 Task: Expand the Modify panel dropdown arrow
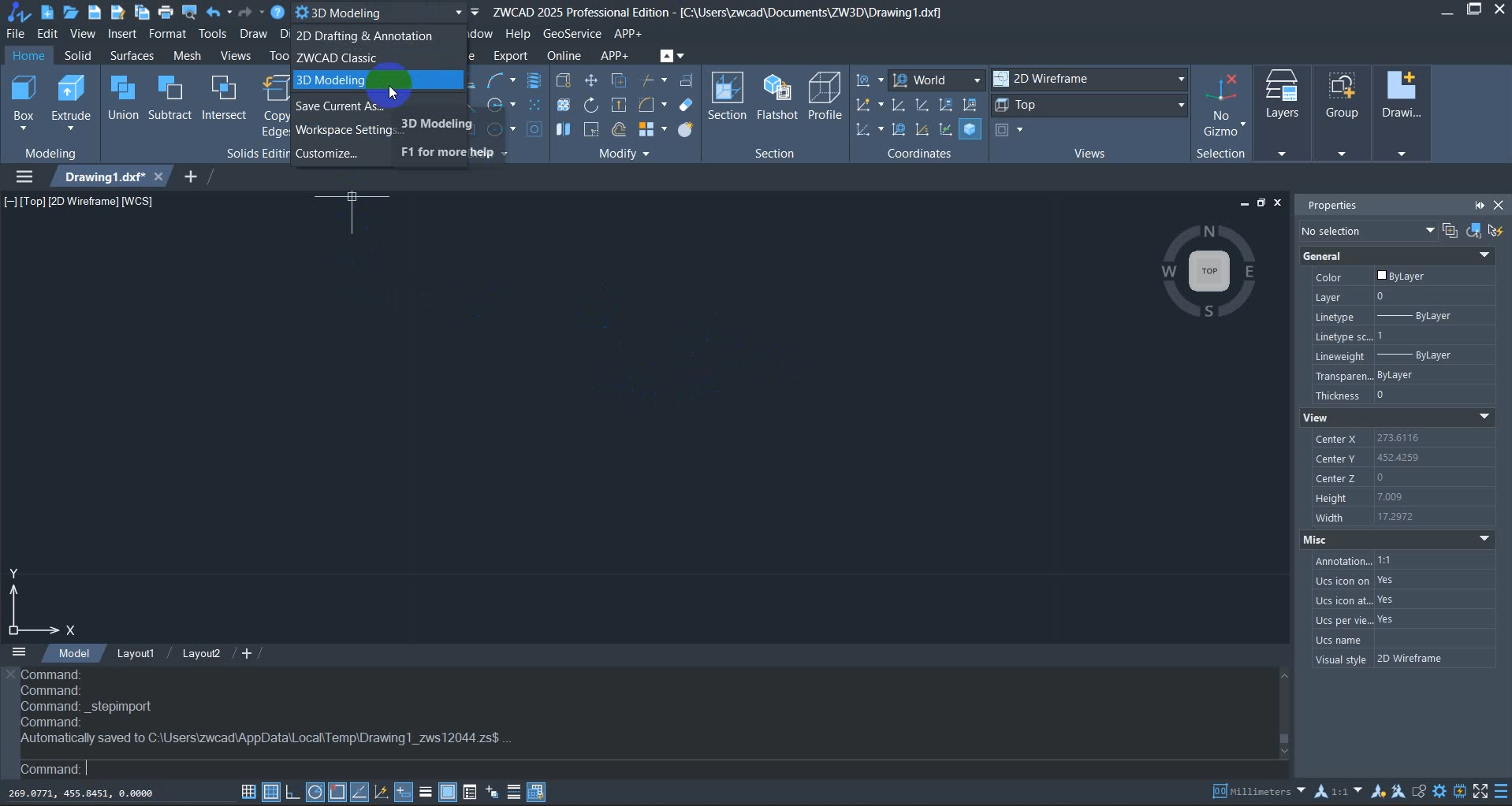646,154
